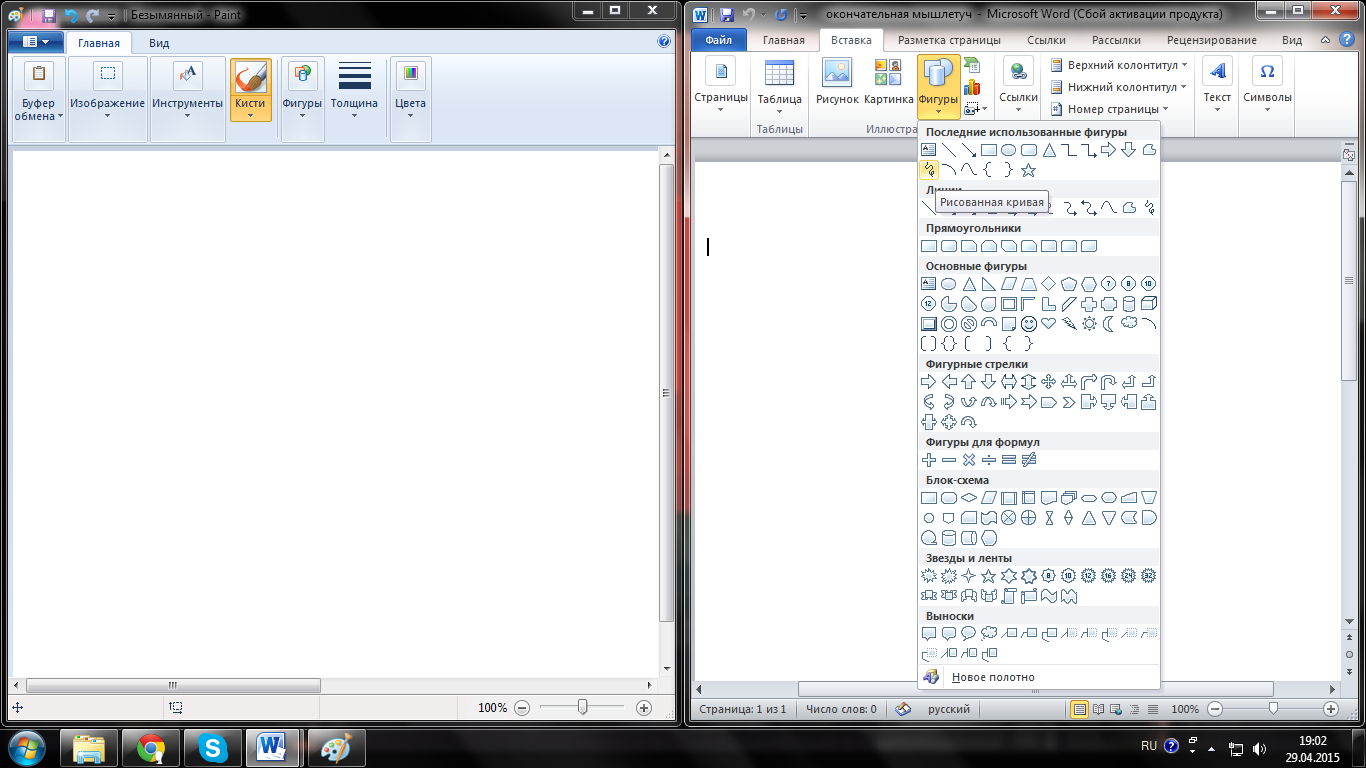Open Верхний колонтитул header dropdown
Viewport: 1366px width, 768px height.
pos(1117,65)
